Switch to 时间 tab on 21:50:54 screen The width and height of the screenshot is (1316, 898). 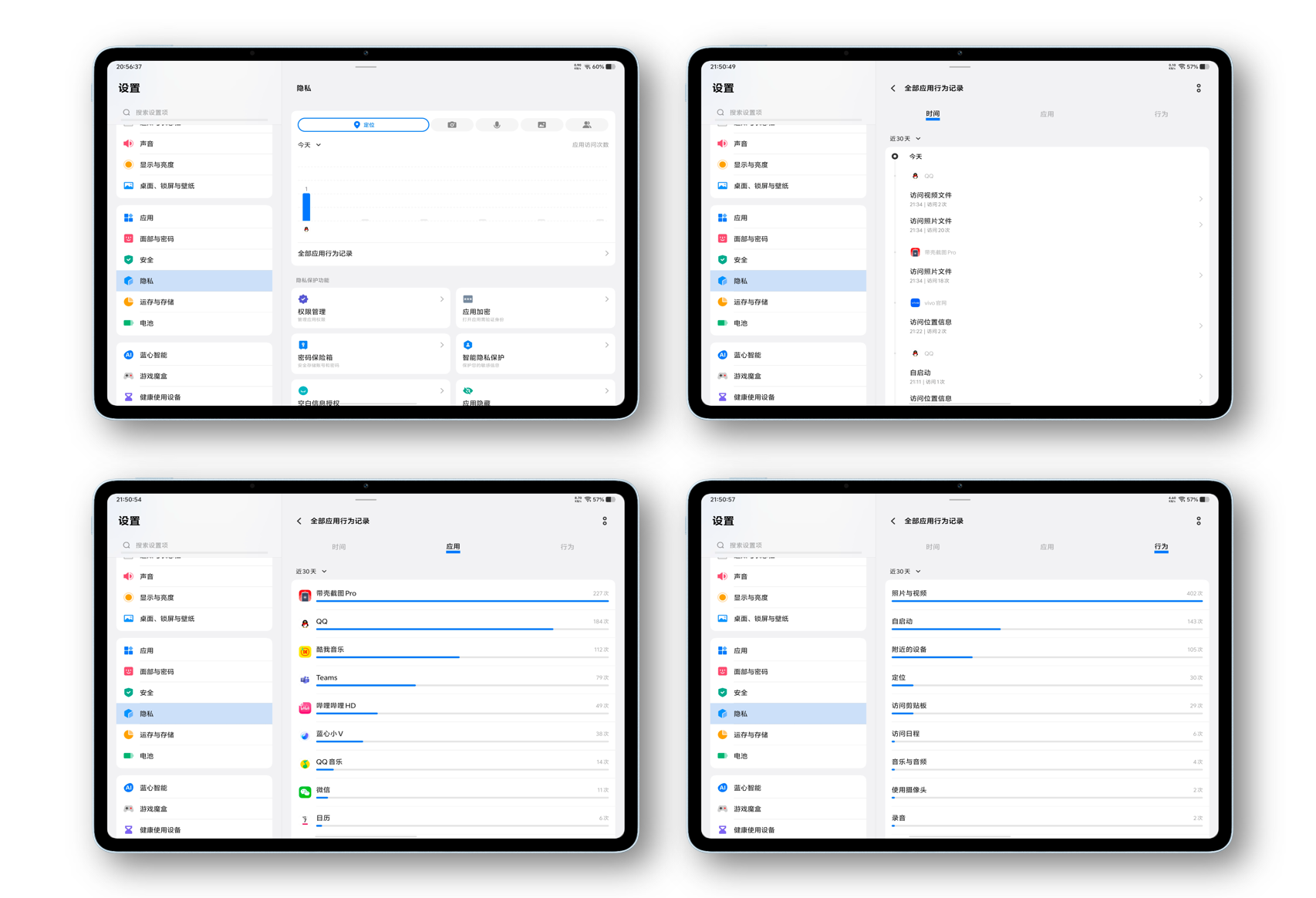(339, 547)
